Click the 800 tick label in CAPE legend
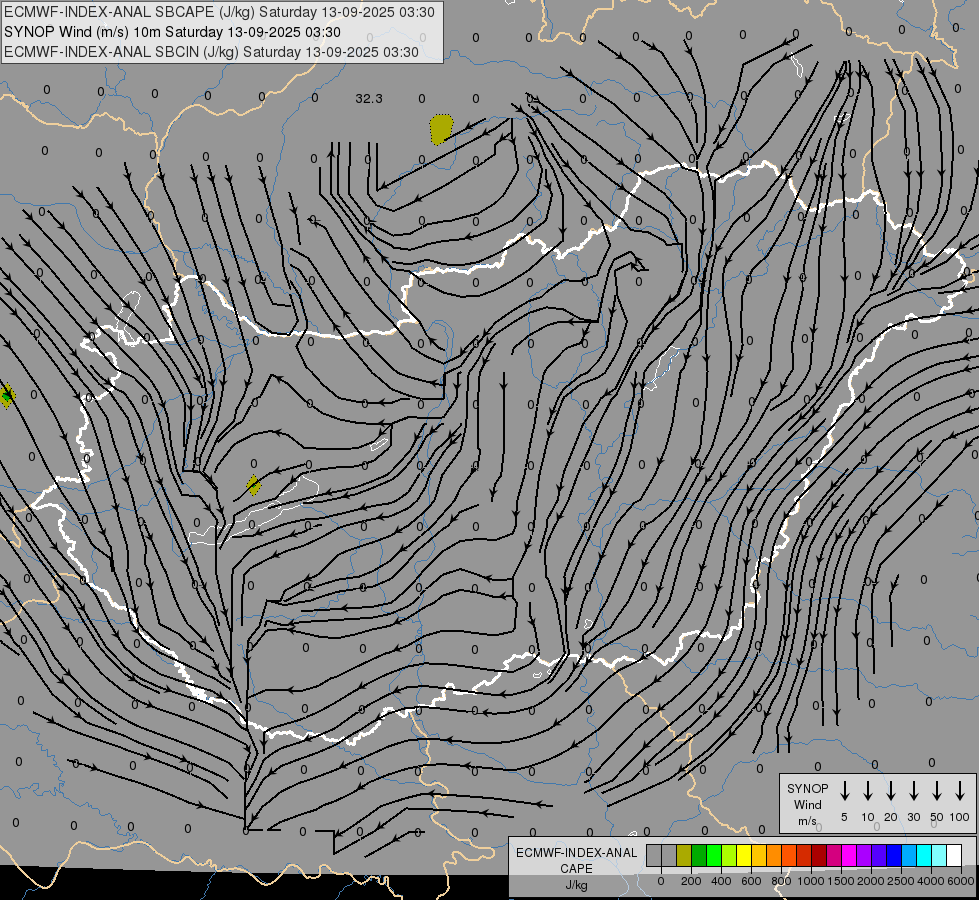 coord(781,881)
